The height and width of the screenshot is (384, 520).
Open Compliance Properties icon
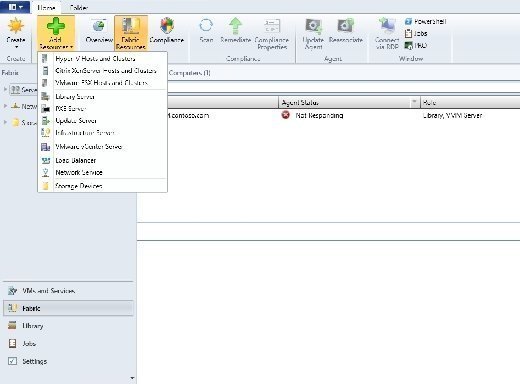coord(272,26)
